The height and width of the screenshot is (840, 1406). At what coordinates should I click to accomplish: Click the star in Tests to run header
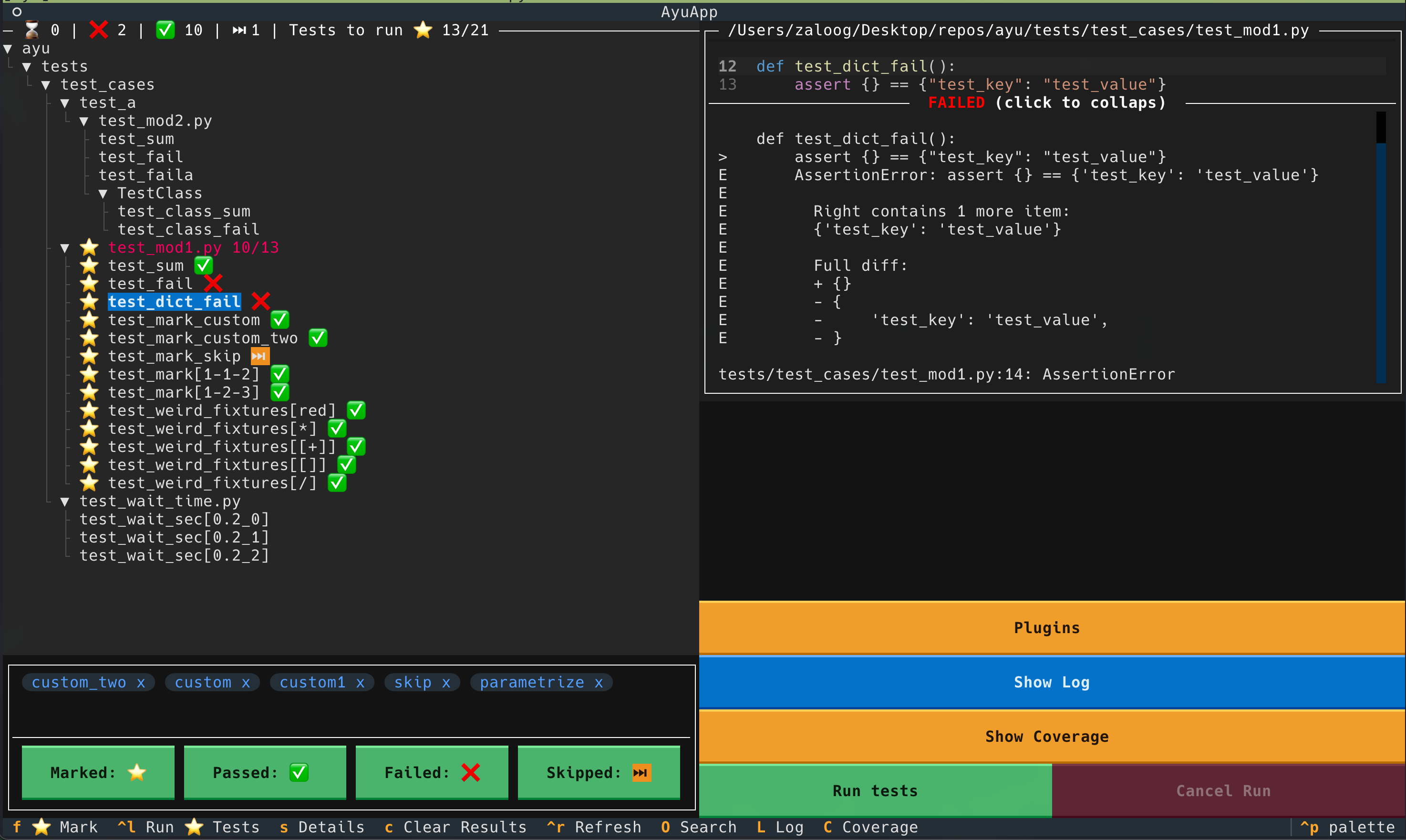click(423, 30)
